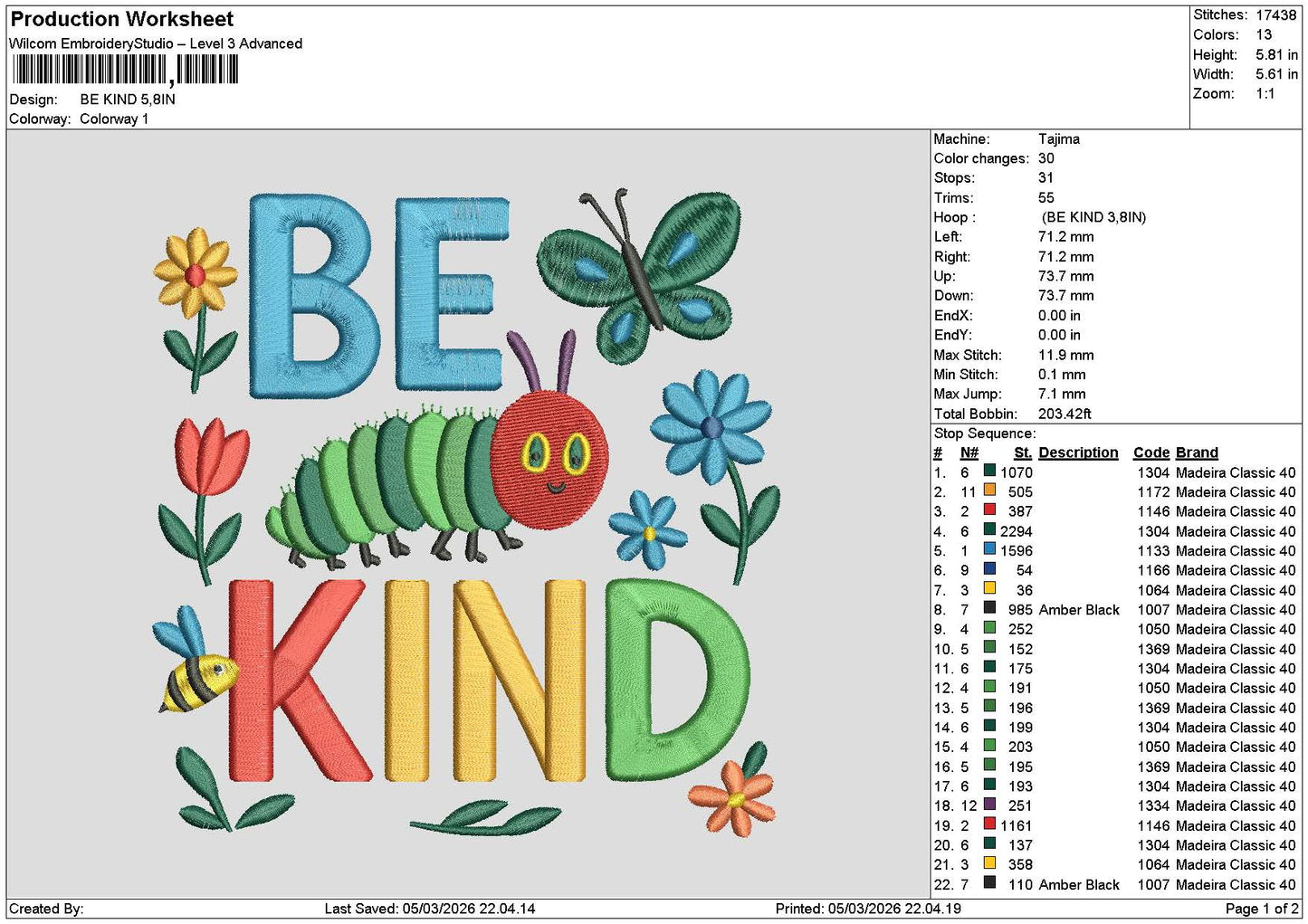This screenshot has height=924, width=1308.
Task: Click the 'Code' column header
Action: point(1151,452)
